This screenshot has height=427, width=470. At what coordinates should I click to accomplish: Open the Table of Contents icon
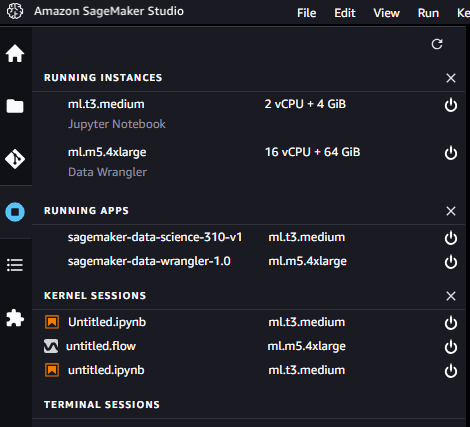(15, 265)
